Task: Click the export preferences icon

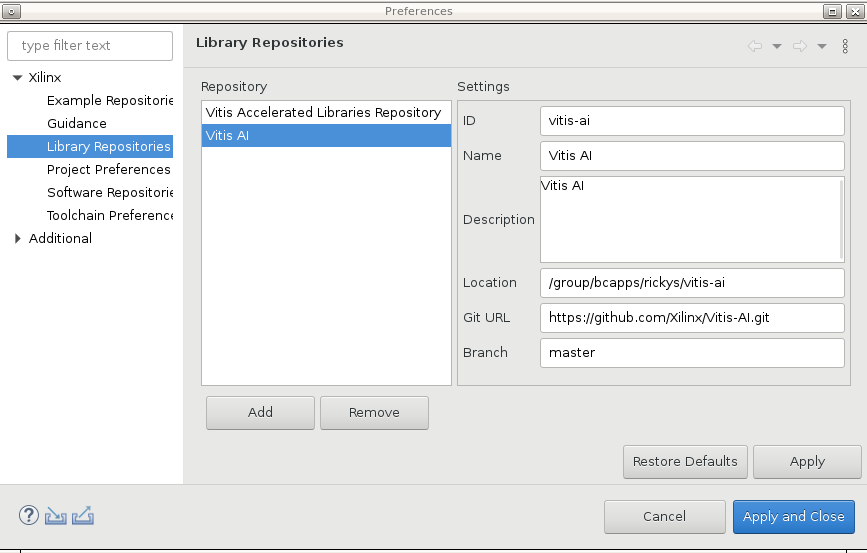Action: click(83, 516)
